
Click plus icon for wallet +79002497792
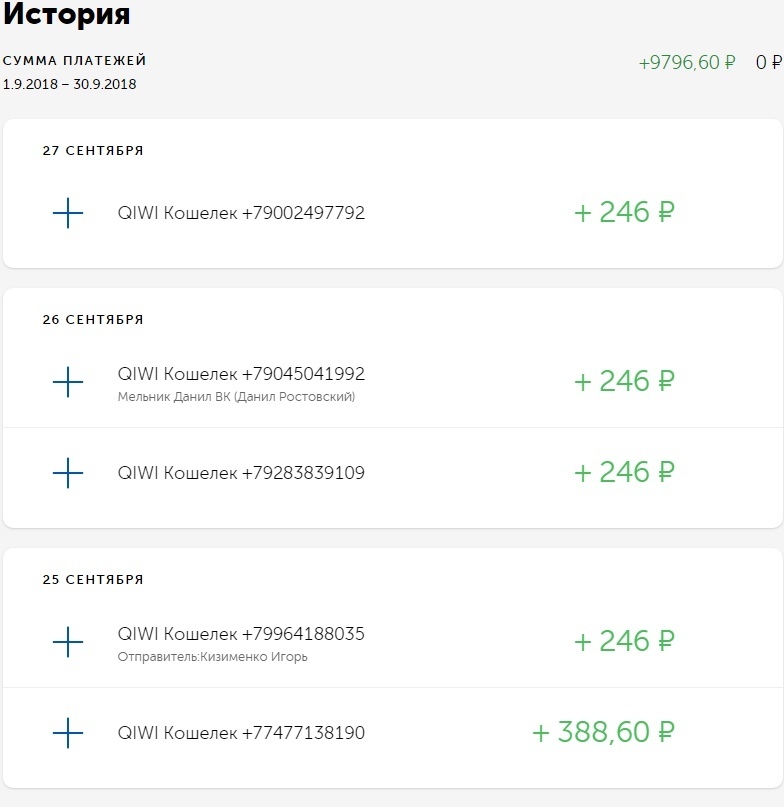click(67, 213)
